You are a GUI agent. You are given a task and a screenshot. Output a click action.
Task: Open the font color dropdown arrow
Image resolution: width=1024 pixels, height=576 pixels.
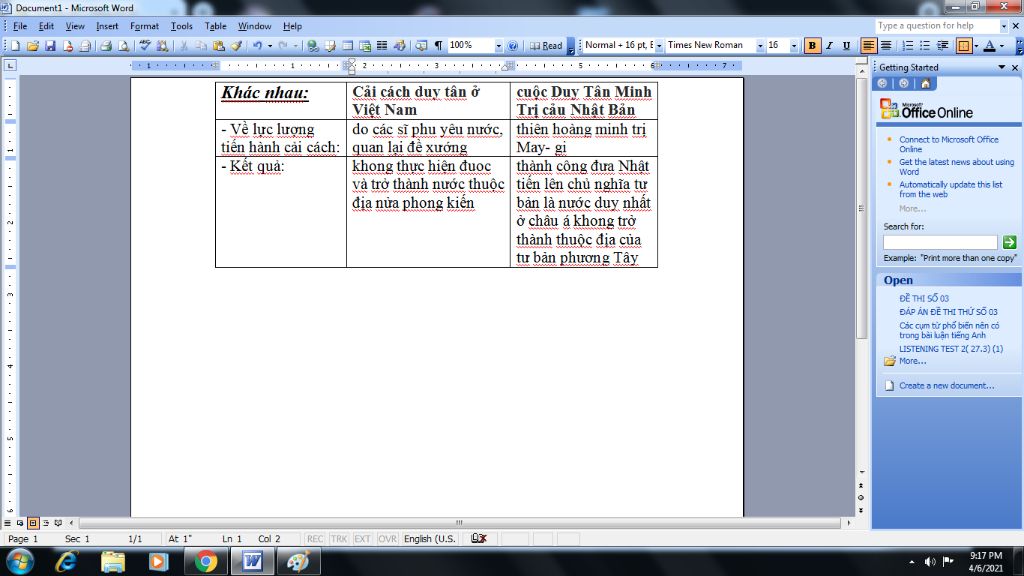pyautogui.click(x=1002, y=46)
